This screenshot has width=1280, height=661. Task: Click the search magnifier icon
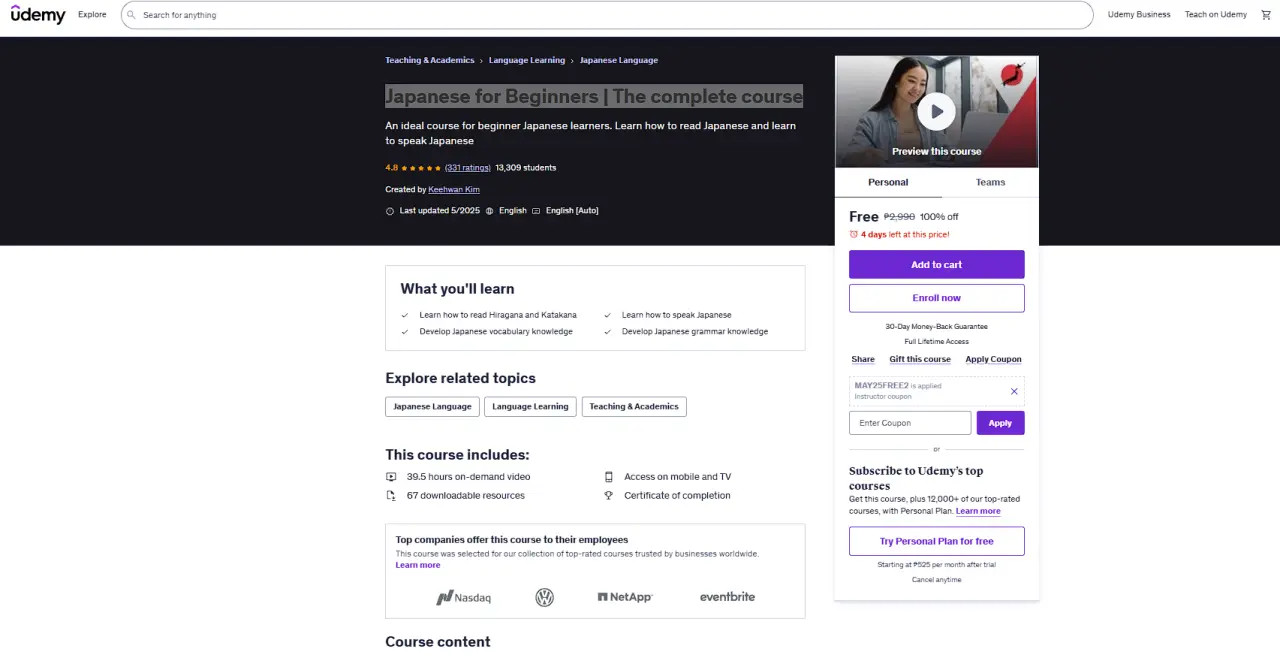[x=131, y=15]
